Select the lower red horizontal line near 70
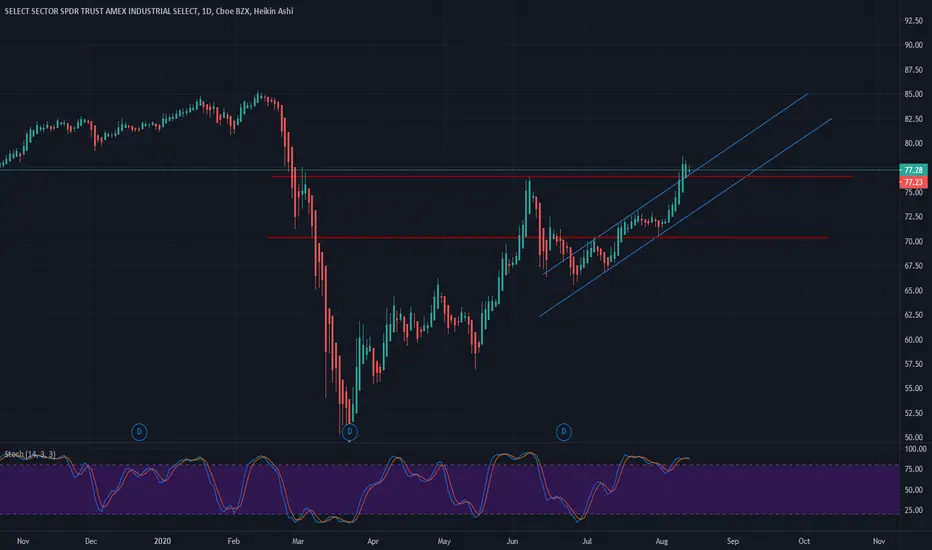Viewport: 932px width, 550px height. pyautogui.click(x=547, y=238)
